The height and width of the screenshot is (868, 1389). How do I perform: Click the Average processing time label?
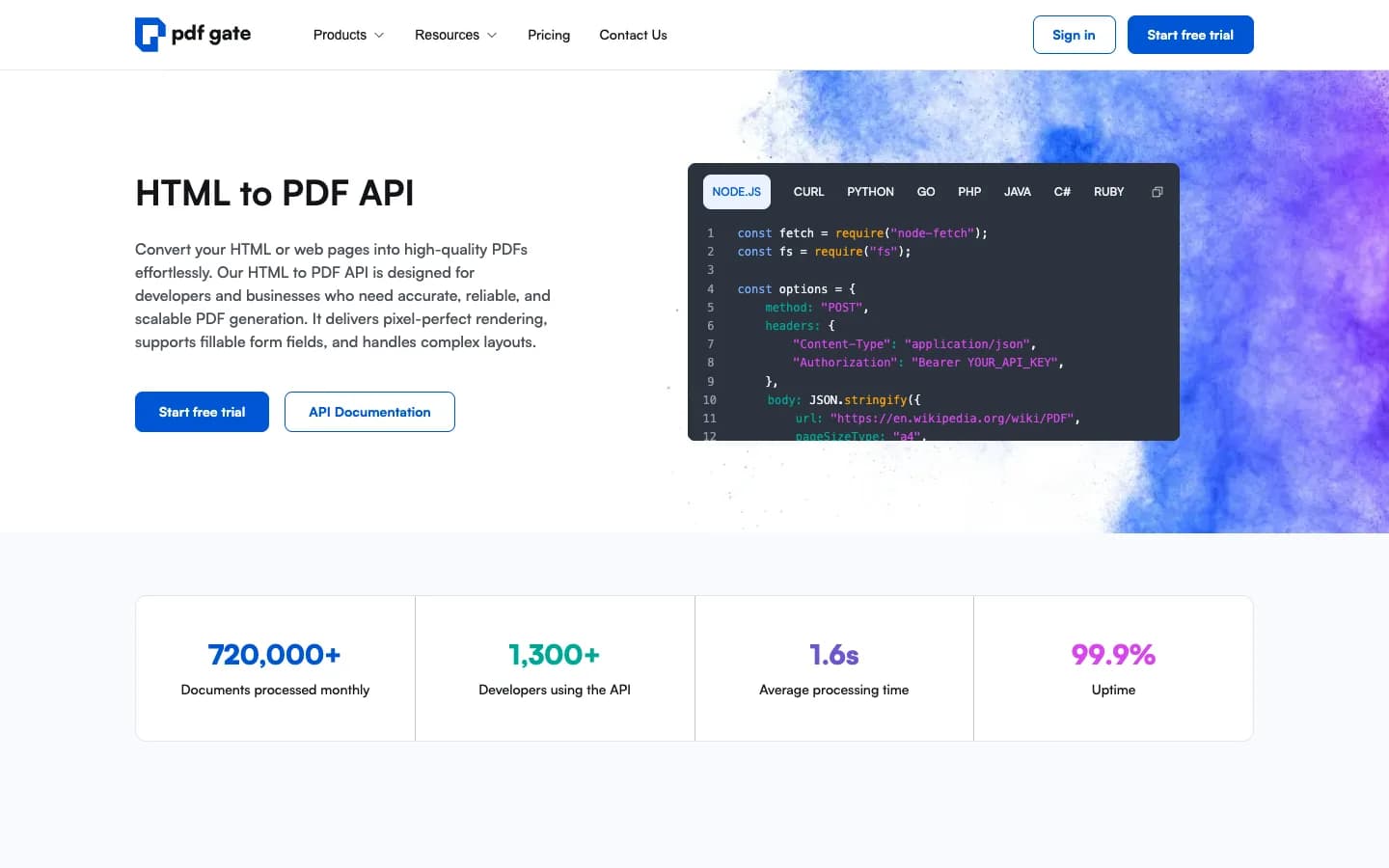[834, 690]
